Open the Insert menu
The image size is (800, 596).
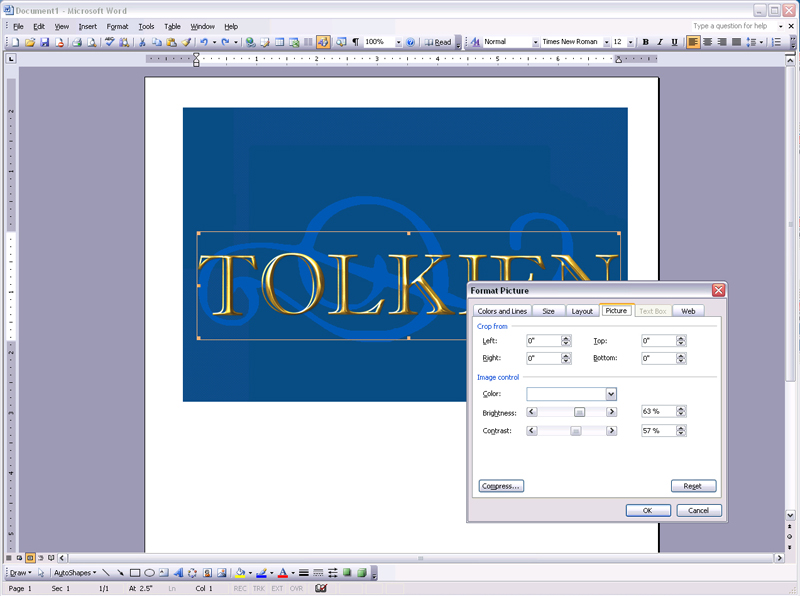coord(88,27)
